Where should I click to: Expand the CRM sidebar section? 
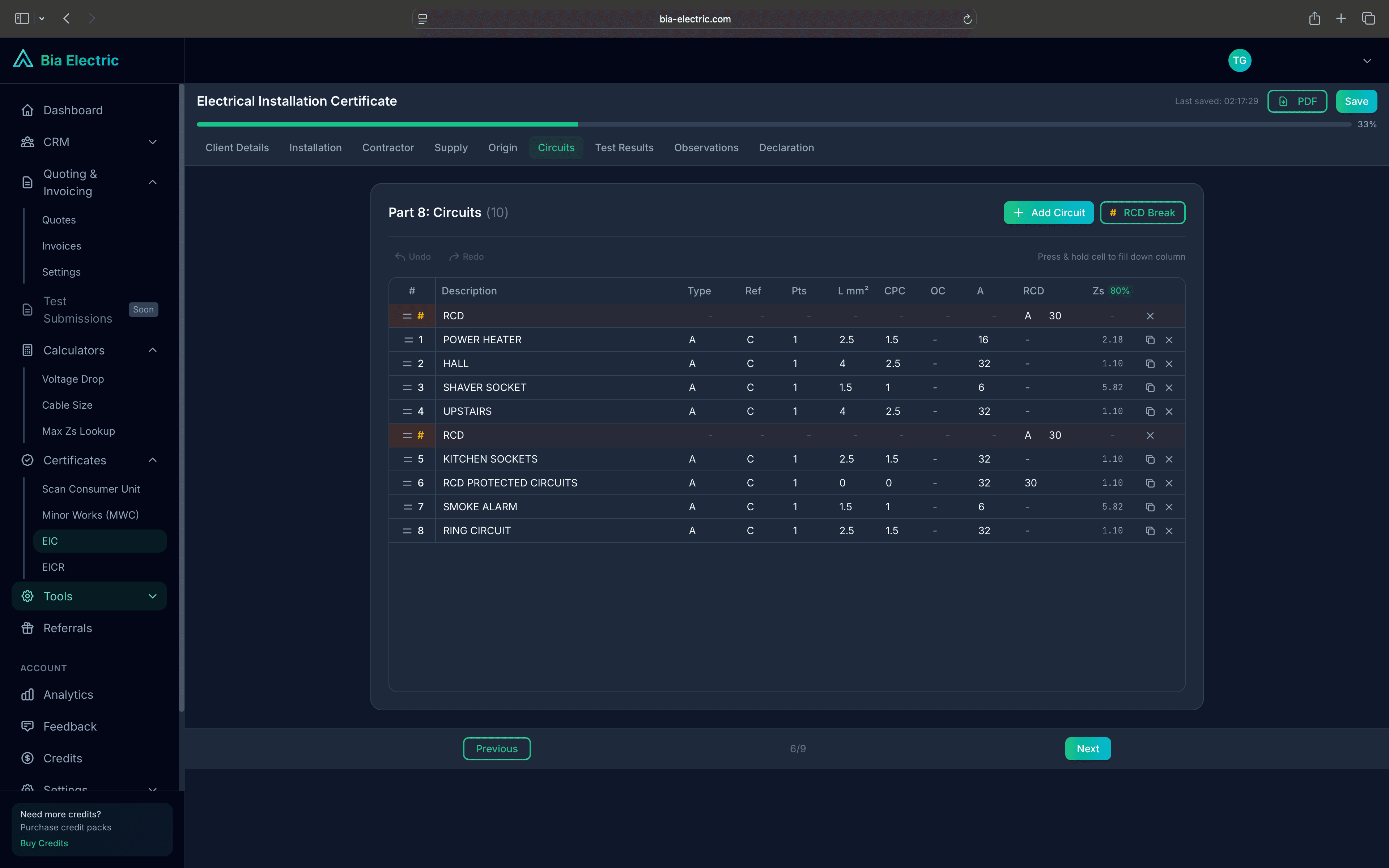click(x=152, y=142)
